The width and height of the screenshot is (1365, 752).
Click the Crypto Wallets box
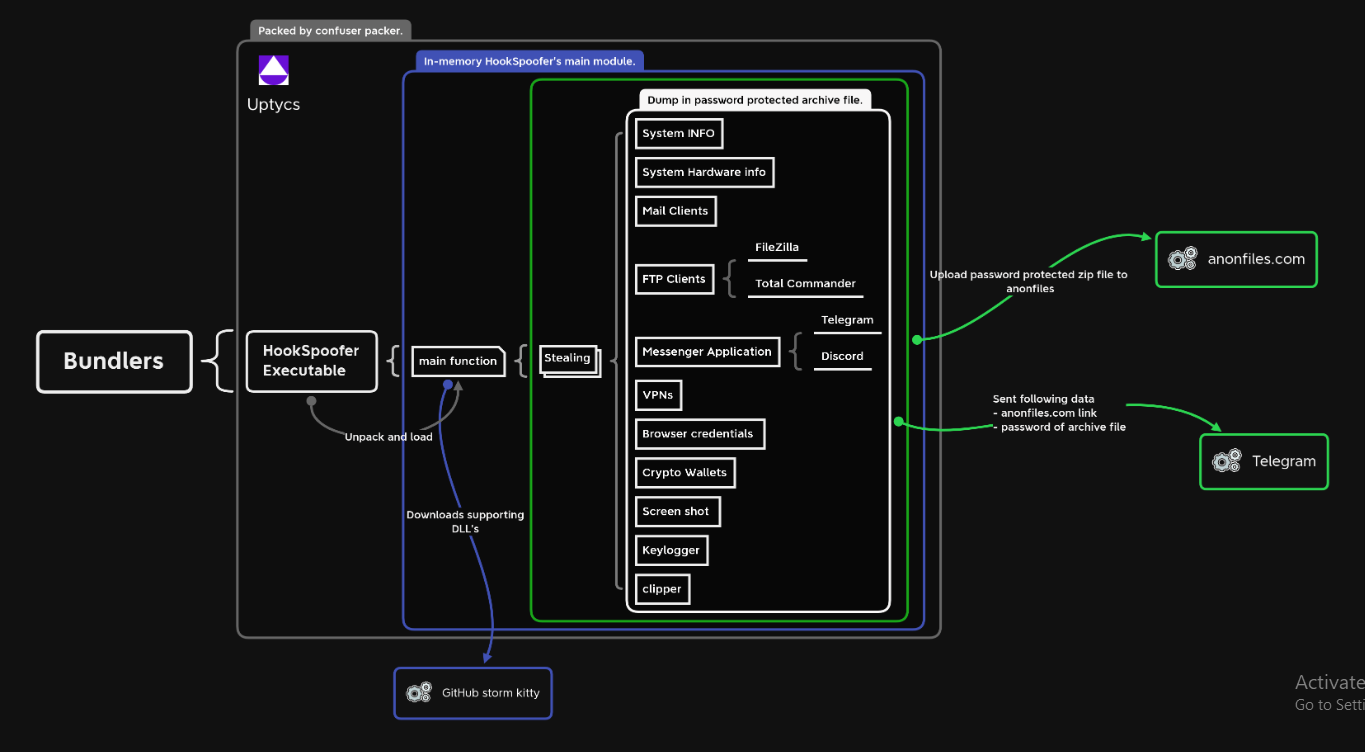point(684,473)
